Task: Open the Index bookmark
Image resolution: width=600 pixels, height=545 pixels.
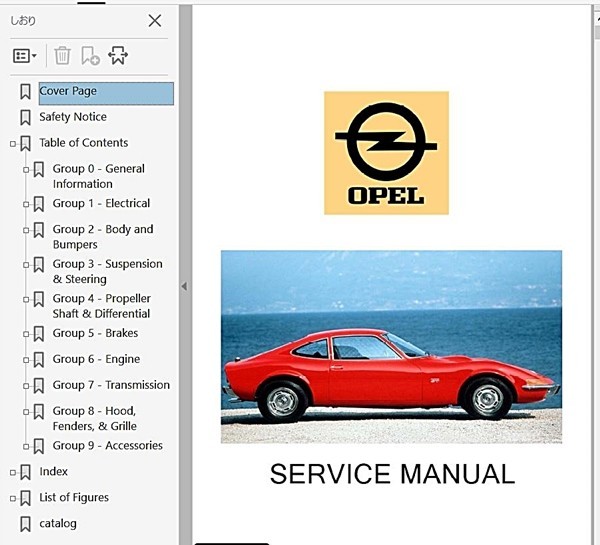Action: pos(53,472)
